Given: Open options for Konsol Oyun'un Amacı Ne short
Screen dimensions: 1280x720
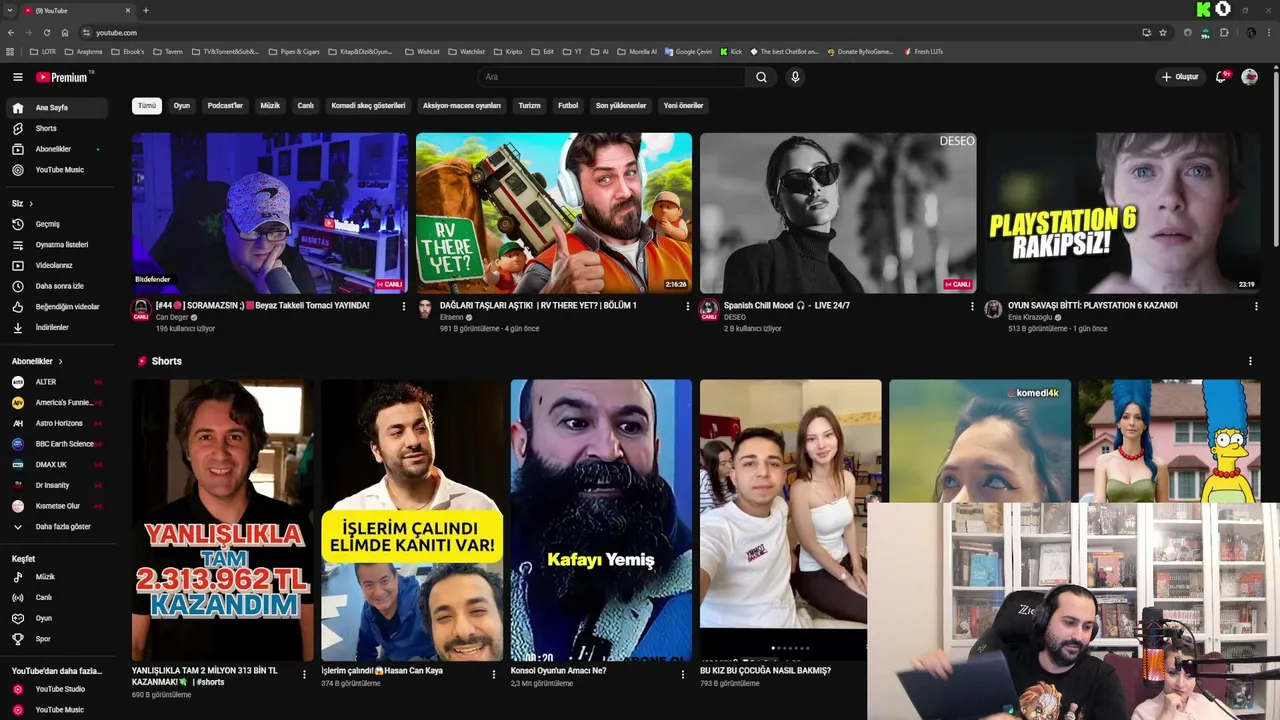Looking at the screenshot, I should [x=683, y=675].
